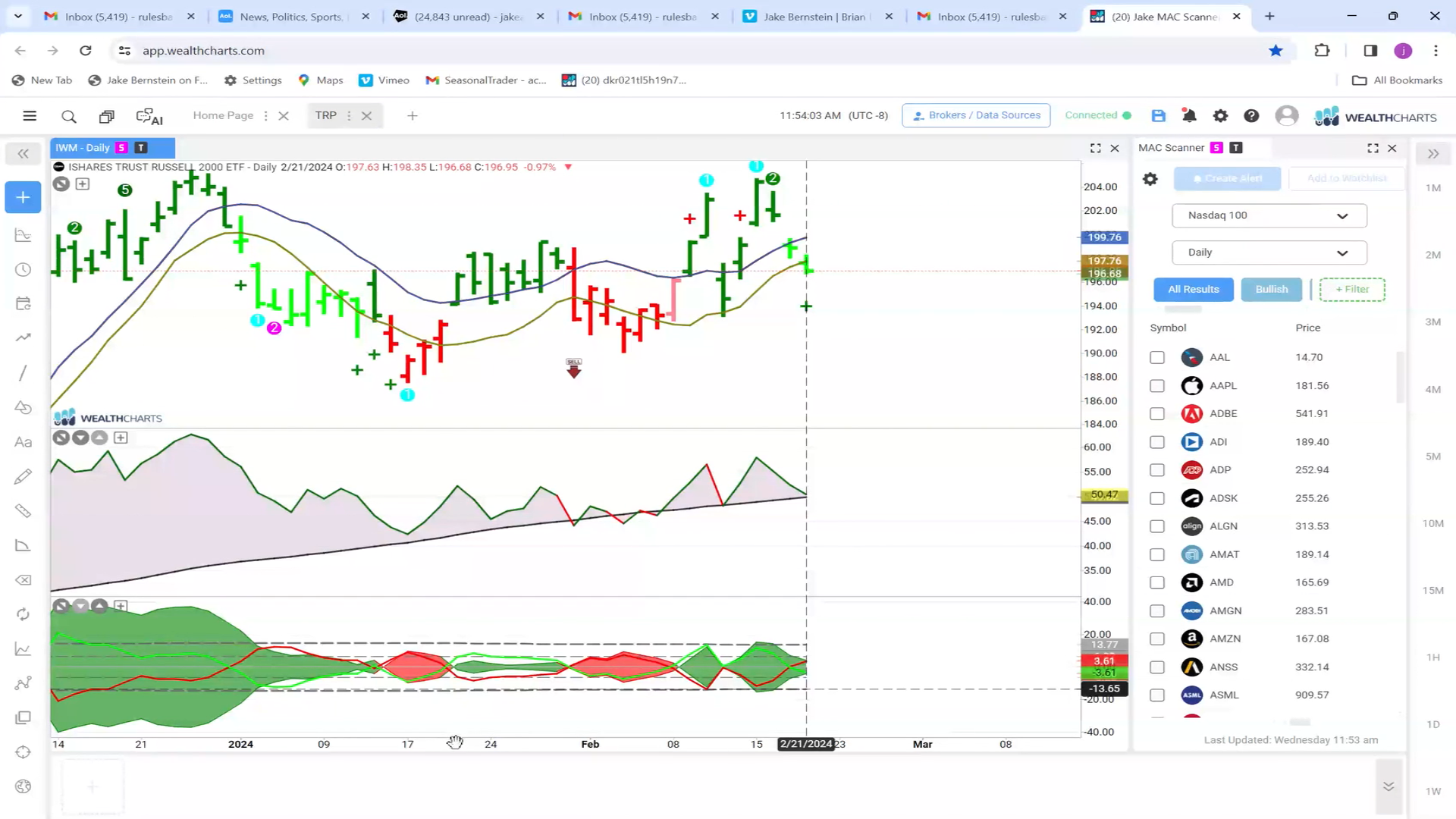Open the user profile avatar
The height and width of the screenshot is (819, 1456).
[1286, 115]
